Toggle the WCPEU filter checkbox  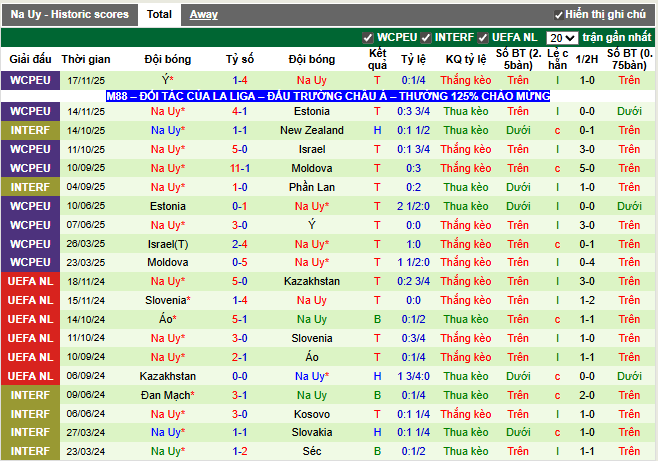point(368,37)
